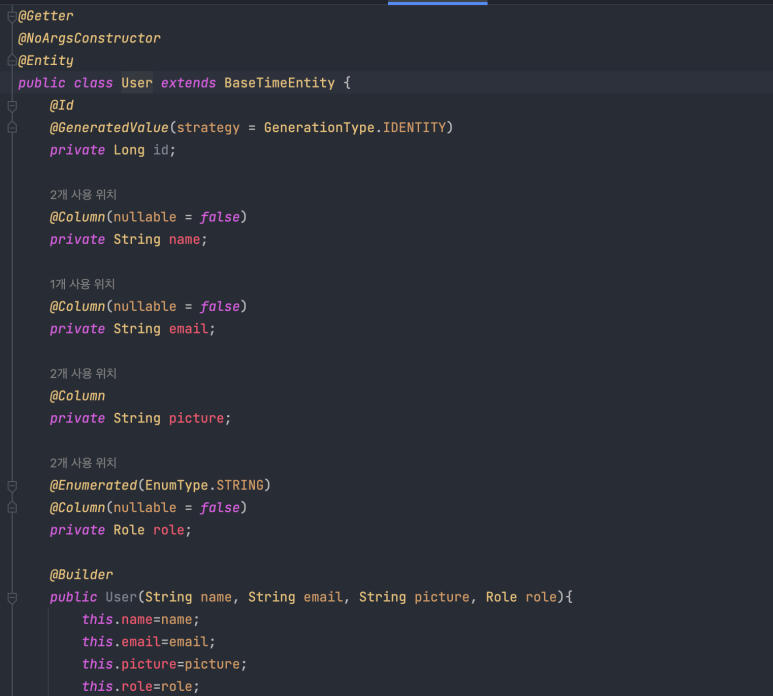Image resolution: width=773 pixels, height=696 pixels.
Task: Click the public keyword of class declaration
Action: [x=41, y=83]
